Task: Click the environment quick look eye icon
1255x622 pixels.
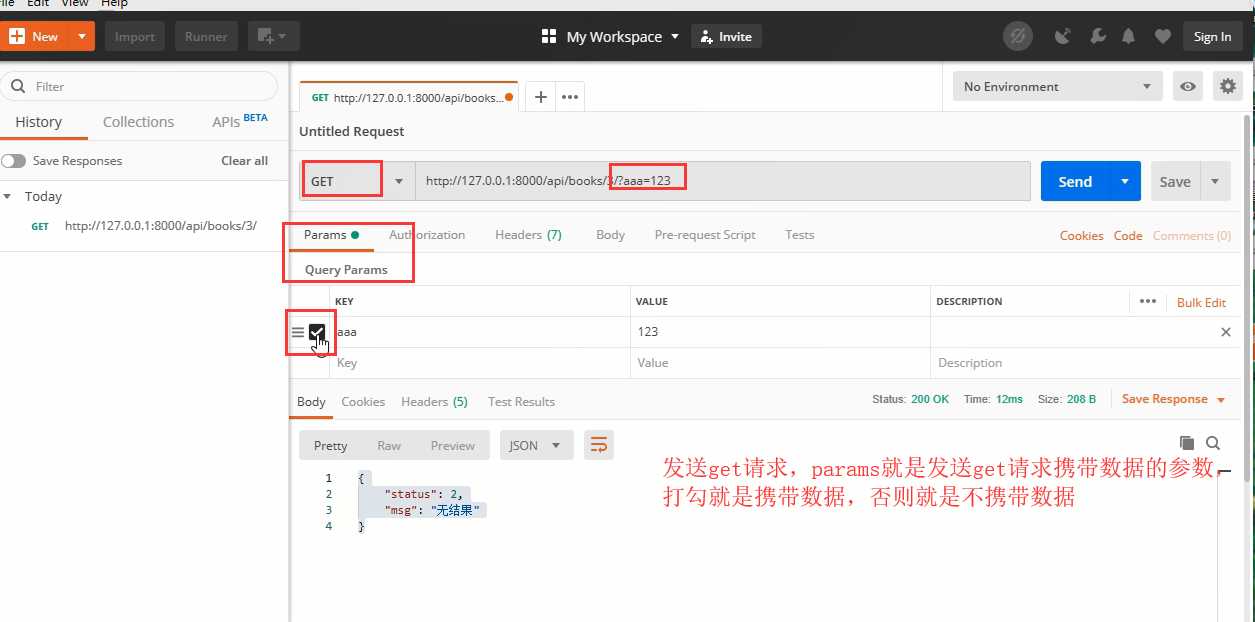Action: (x=1188, y=87)
